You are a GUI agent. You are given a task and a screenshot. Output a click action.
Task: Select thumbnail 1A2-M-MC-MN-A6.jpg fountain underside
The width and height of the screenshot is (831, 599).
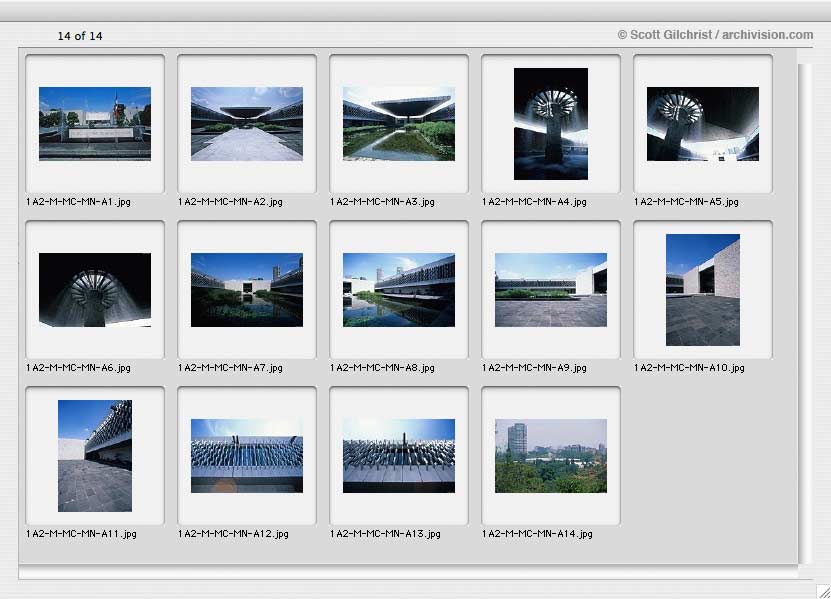(x=95, y=289)
